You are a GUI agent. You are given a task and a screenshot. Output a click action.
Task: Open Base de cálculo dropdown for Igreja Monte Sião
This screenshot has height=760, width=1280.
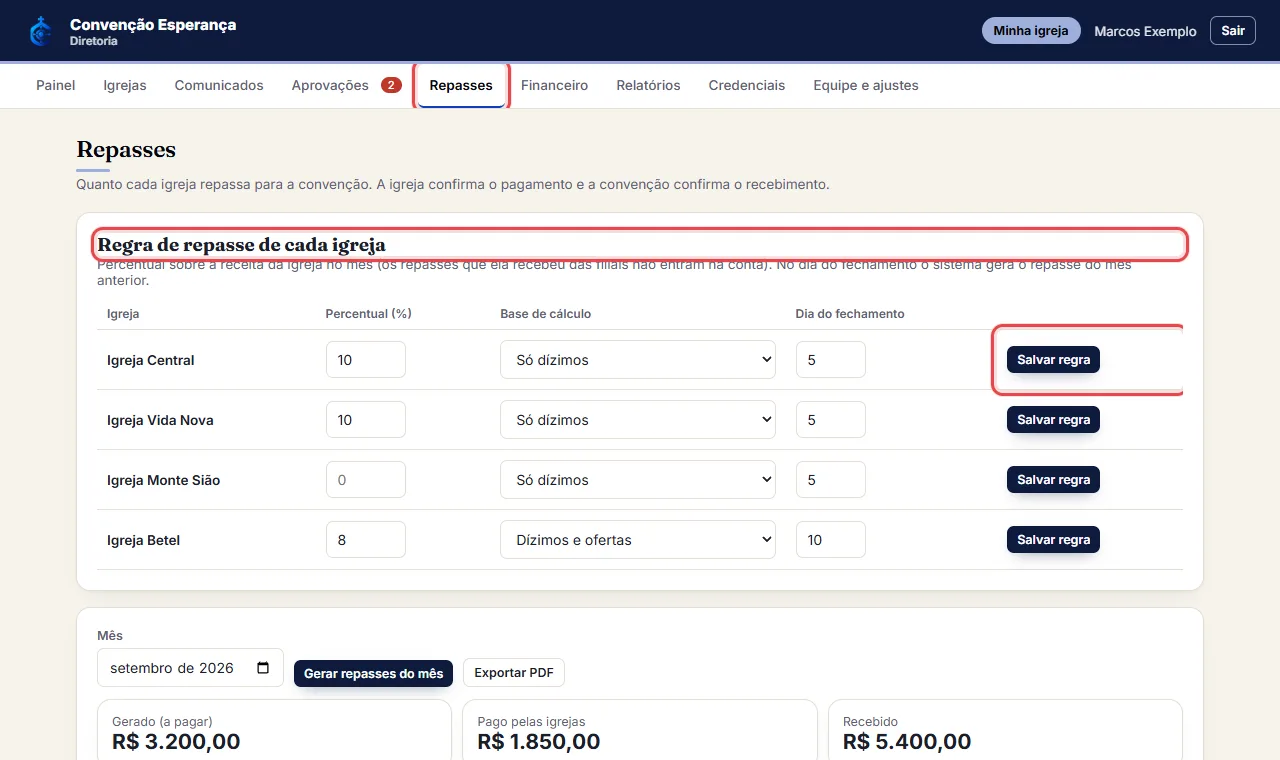(x=638, y=480)
